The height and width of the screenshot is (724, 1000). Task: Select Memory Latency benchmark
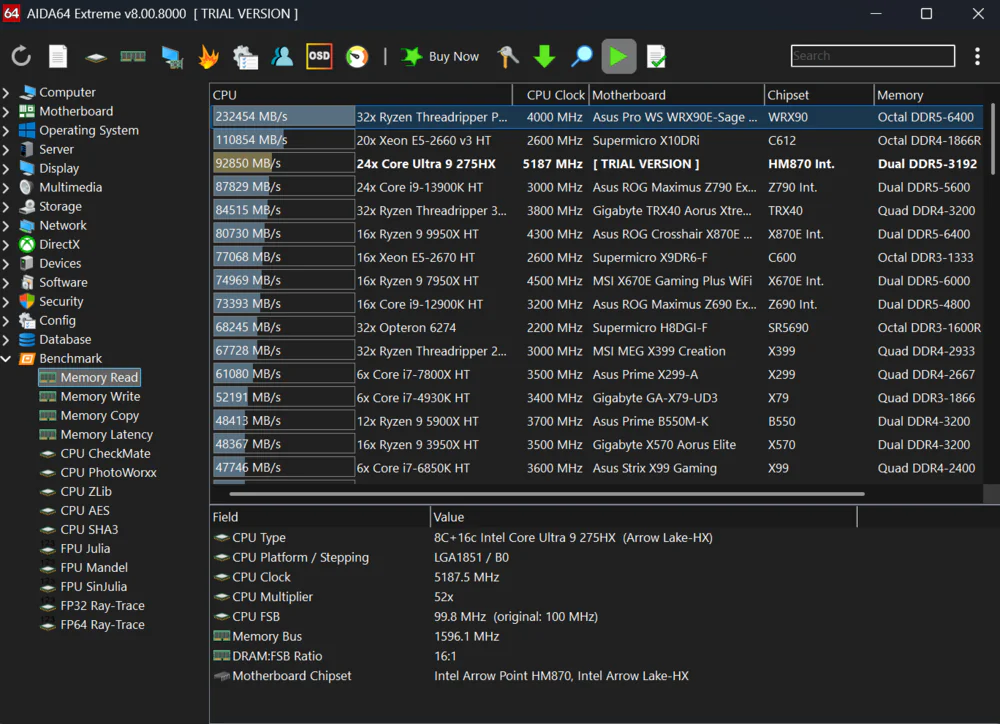106,435
